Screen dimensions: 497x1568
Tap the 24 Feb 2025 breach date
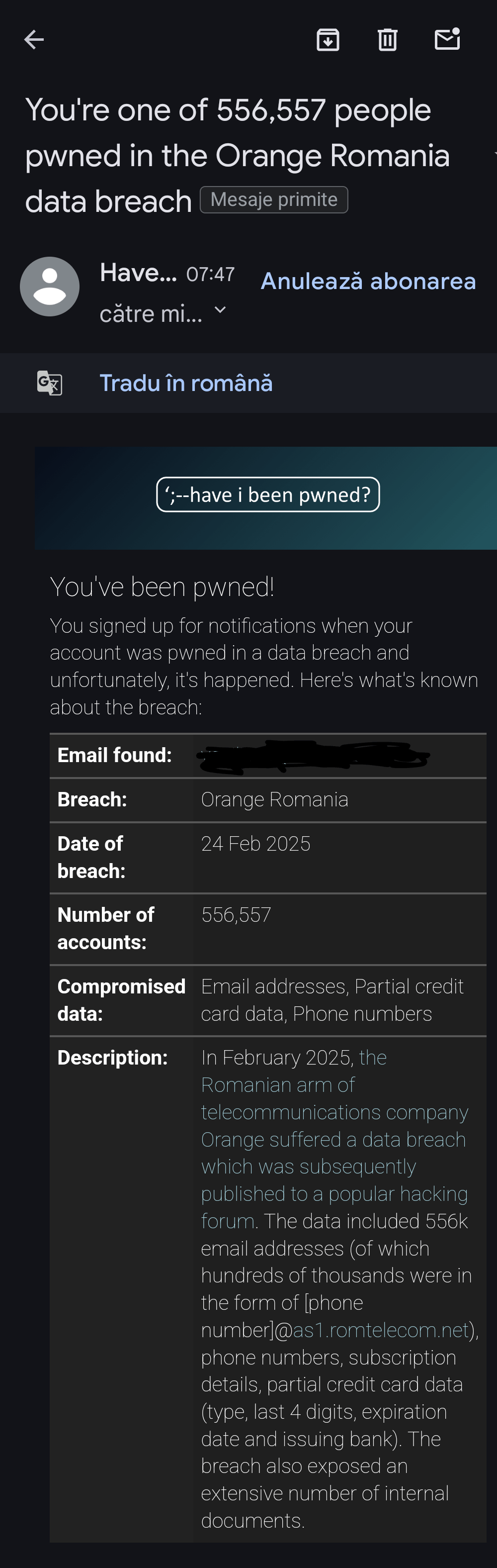point(255,844)
